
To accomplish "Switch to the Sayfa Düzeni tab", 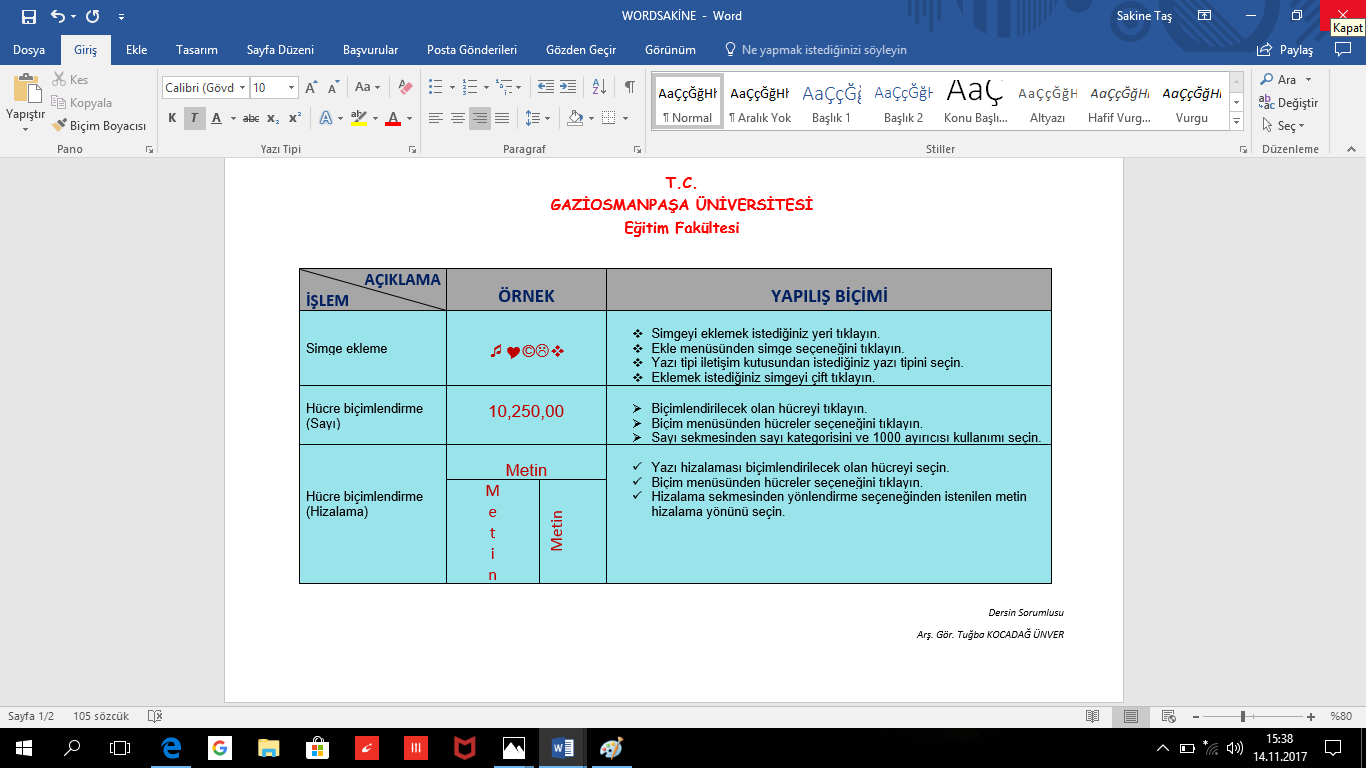I will click(x=280, y=50).
